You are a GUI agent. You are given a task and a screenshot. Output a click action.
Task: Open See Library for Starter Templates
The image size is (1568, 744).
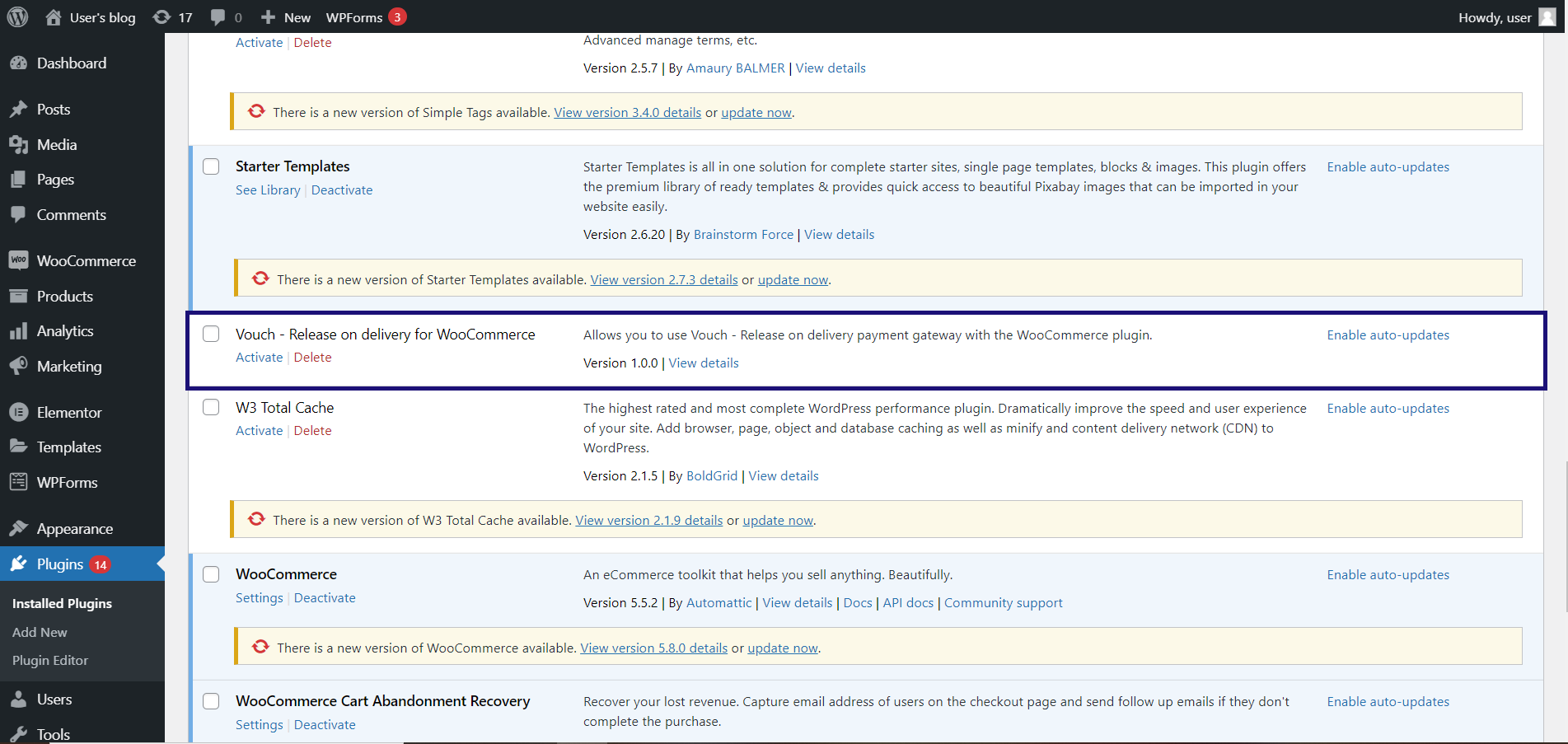point(268,190)
